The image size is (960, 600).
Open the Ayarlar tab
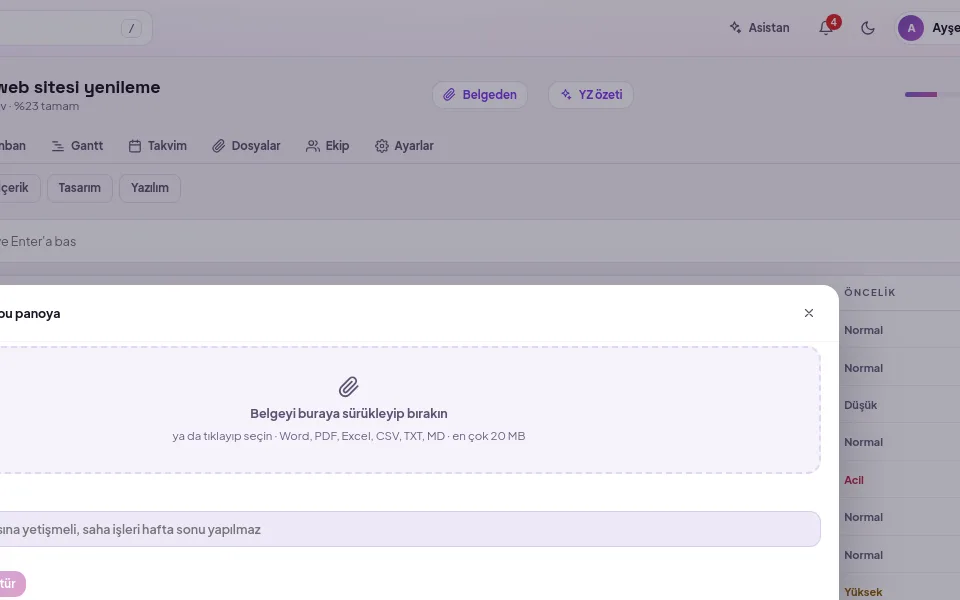click(x=404, y=146)
